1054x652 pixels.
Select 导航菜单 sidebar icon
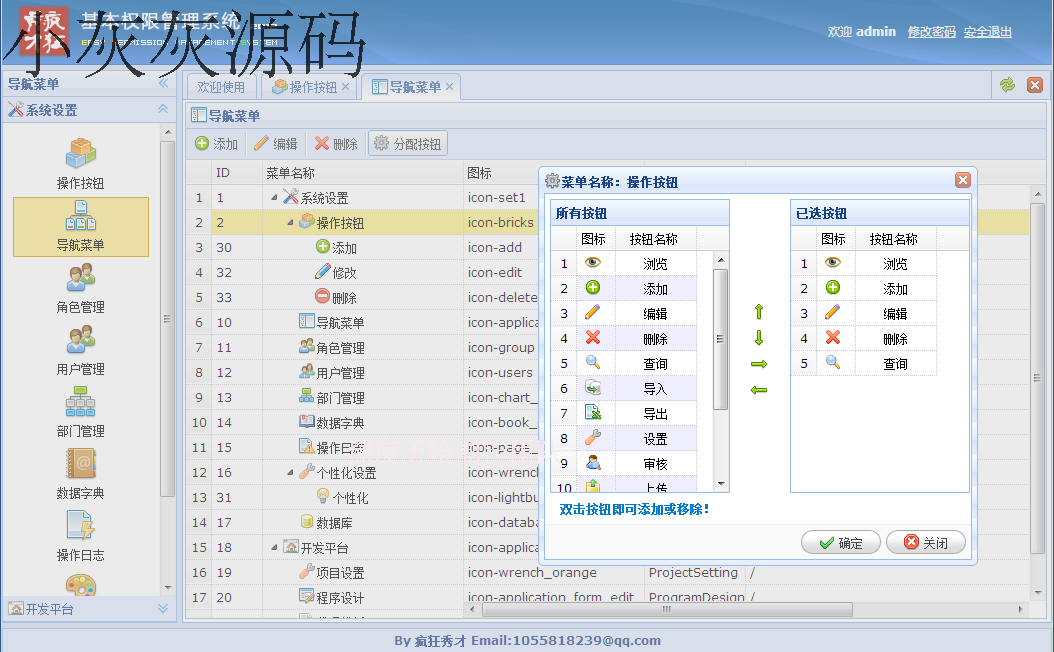80,227
